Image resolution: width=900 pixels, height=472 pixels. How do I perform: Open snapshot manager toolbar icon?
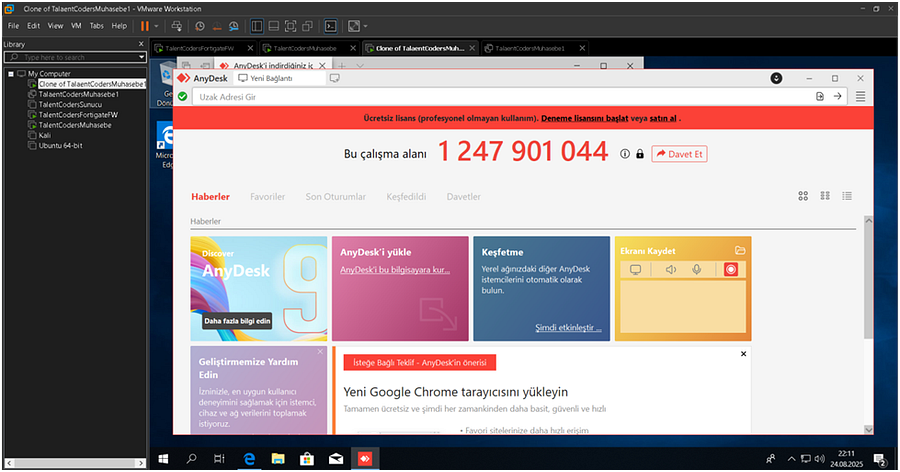pos(234,26)
